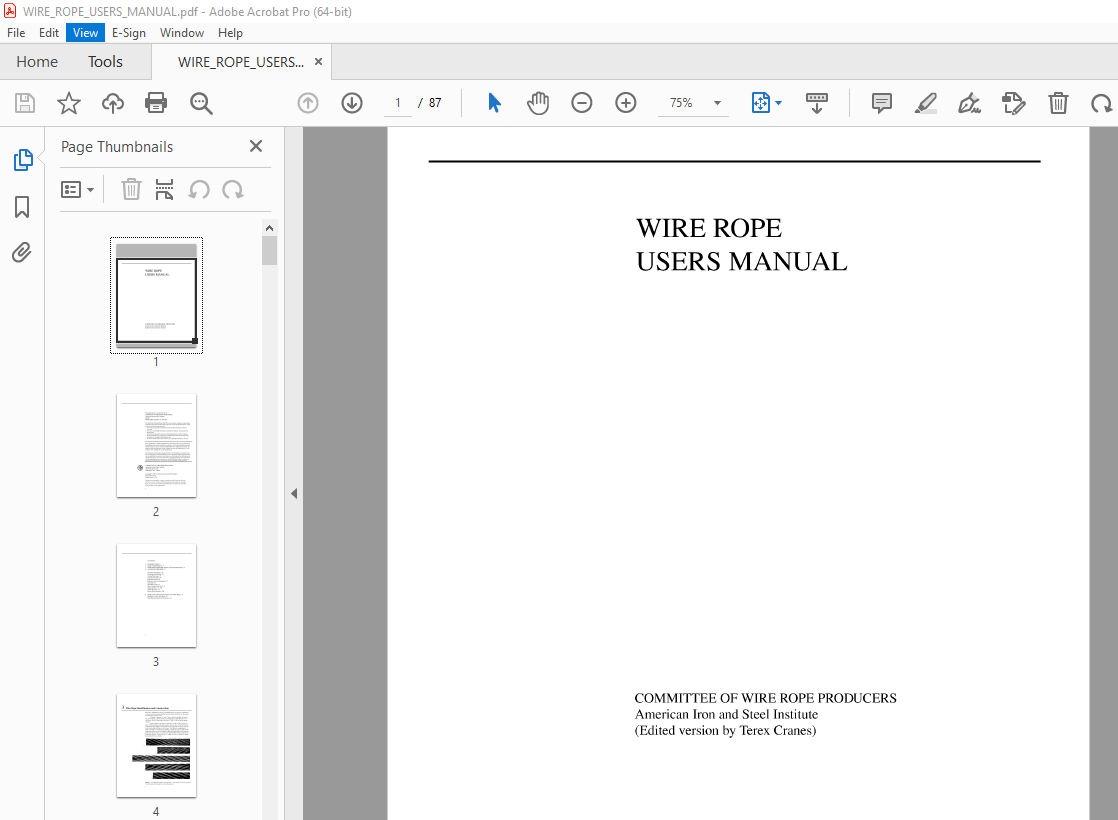Click the scrolling mode keyboard icon
Viewport: 1118px width, 820px height.
click(817, 103)
